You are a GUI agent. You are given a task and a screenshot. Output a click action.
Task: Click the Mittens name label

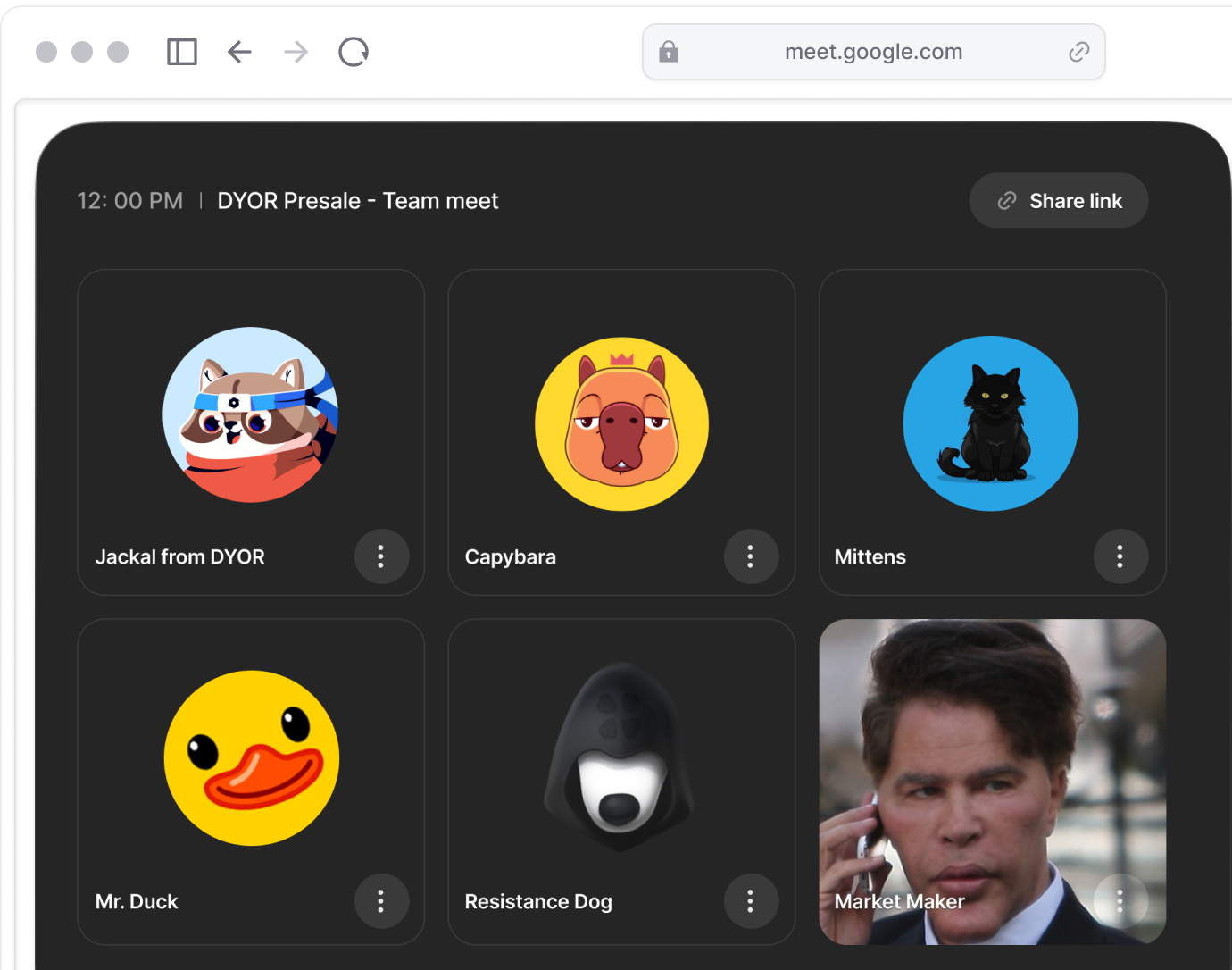[870, 556]
